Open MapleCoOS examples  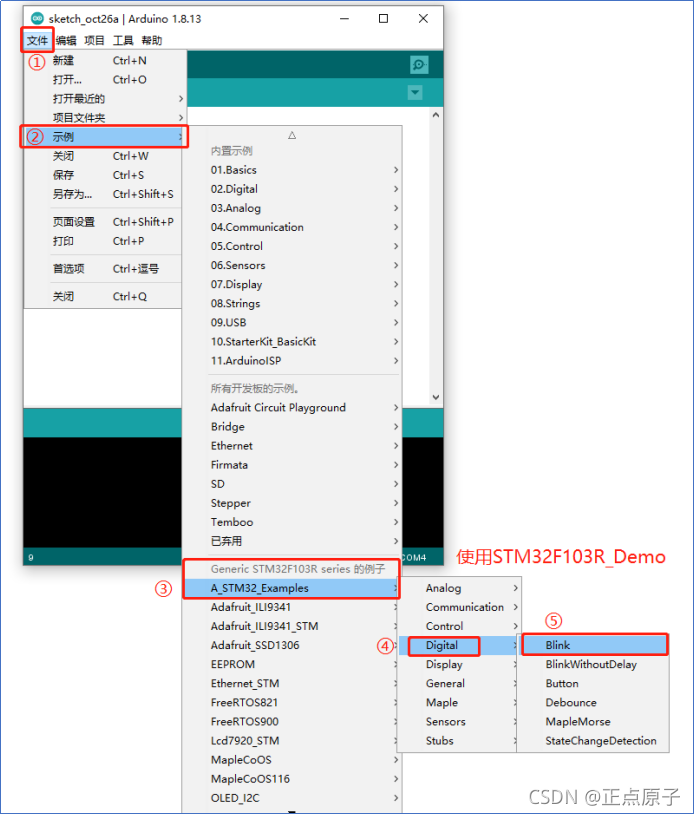point(292,759)
